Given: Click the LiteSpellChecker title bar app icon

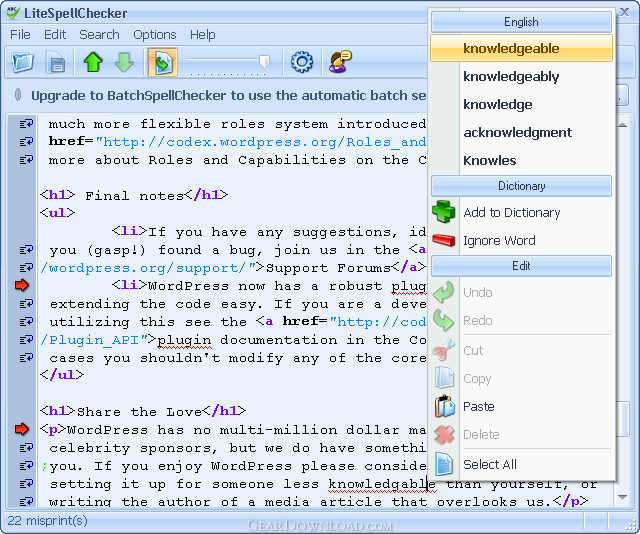Looking at the screenshot, I should [13, 13].
